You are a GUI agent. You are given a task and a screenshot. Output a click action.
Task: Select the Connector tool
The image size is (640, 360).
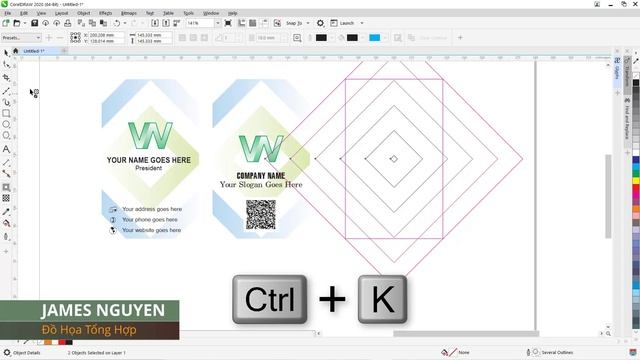click(6, 173)
